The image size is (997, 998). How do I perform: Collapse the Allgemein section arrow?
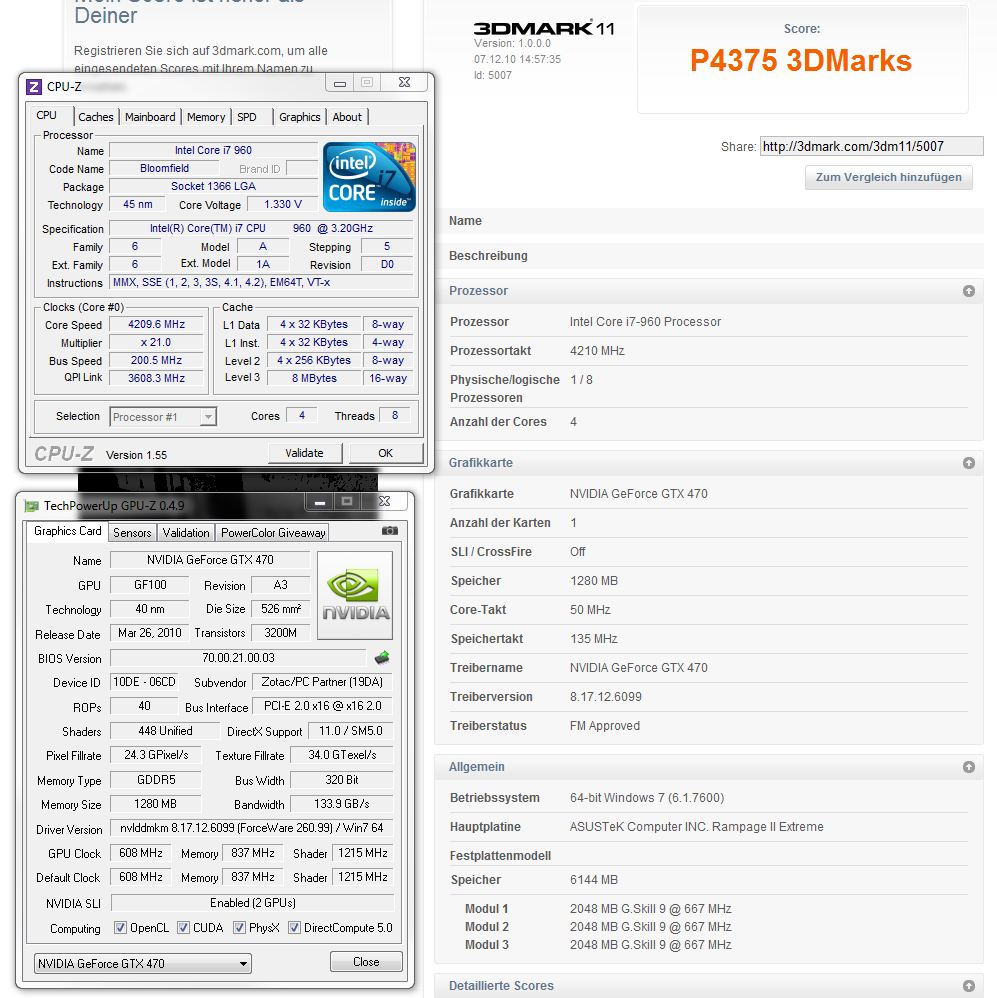[968, 767]
